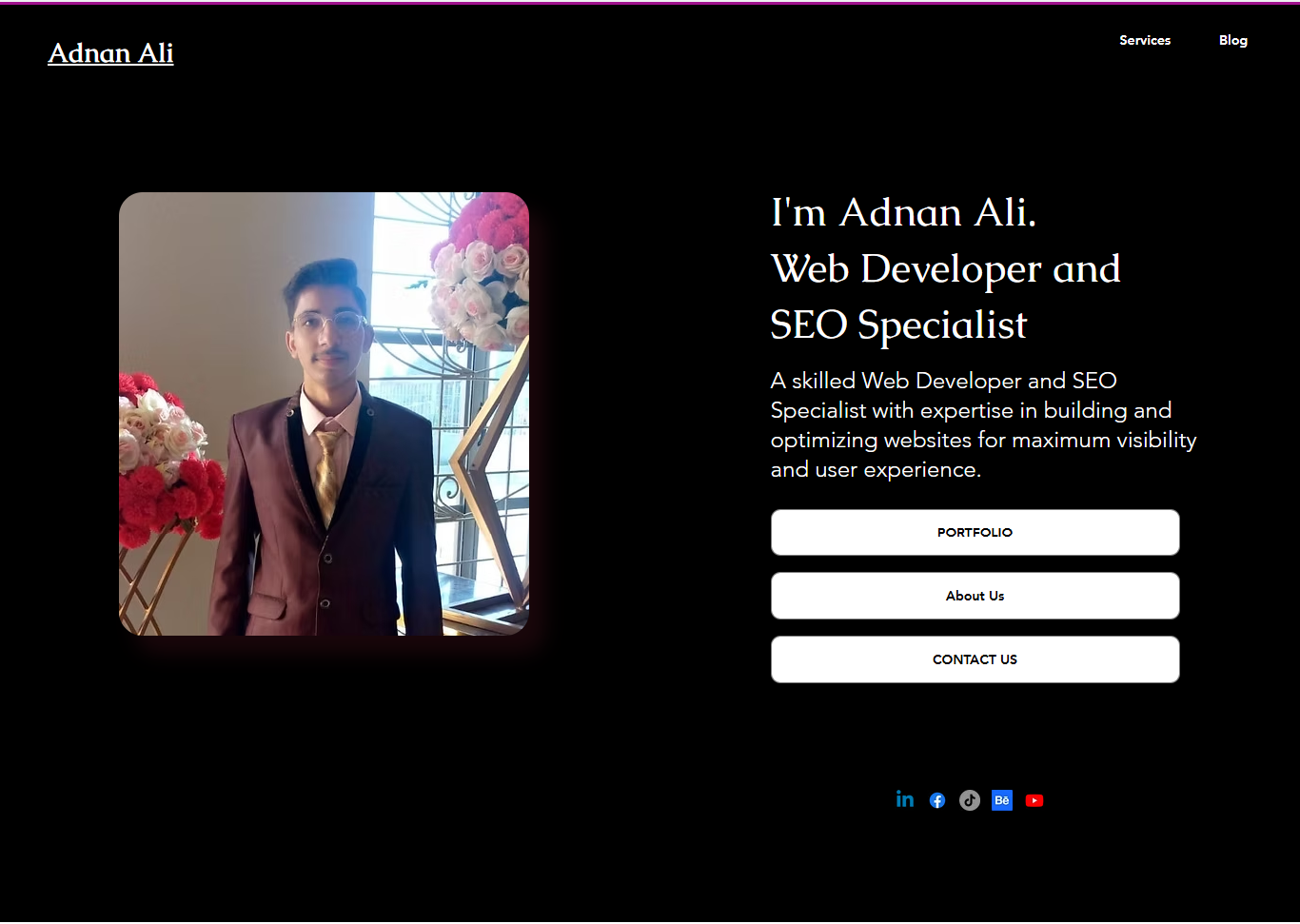
Task: Go to the Blog menu item
Action: point(1233,40)
